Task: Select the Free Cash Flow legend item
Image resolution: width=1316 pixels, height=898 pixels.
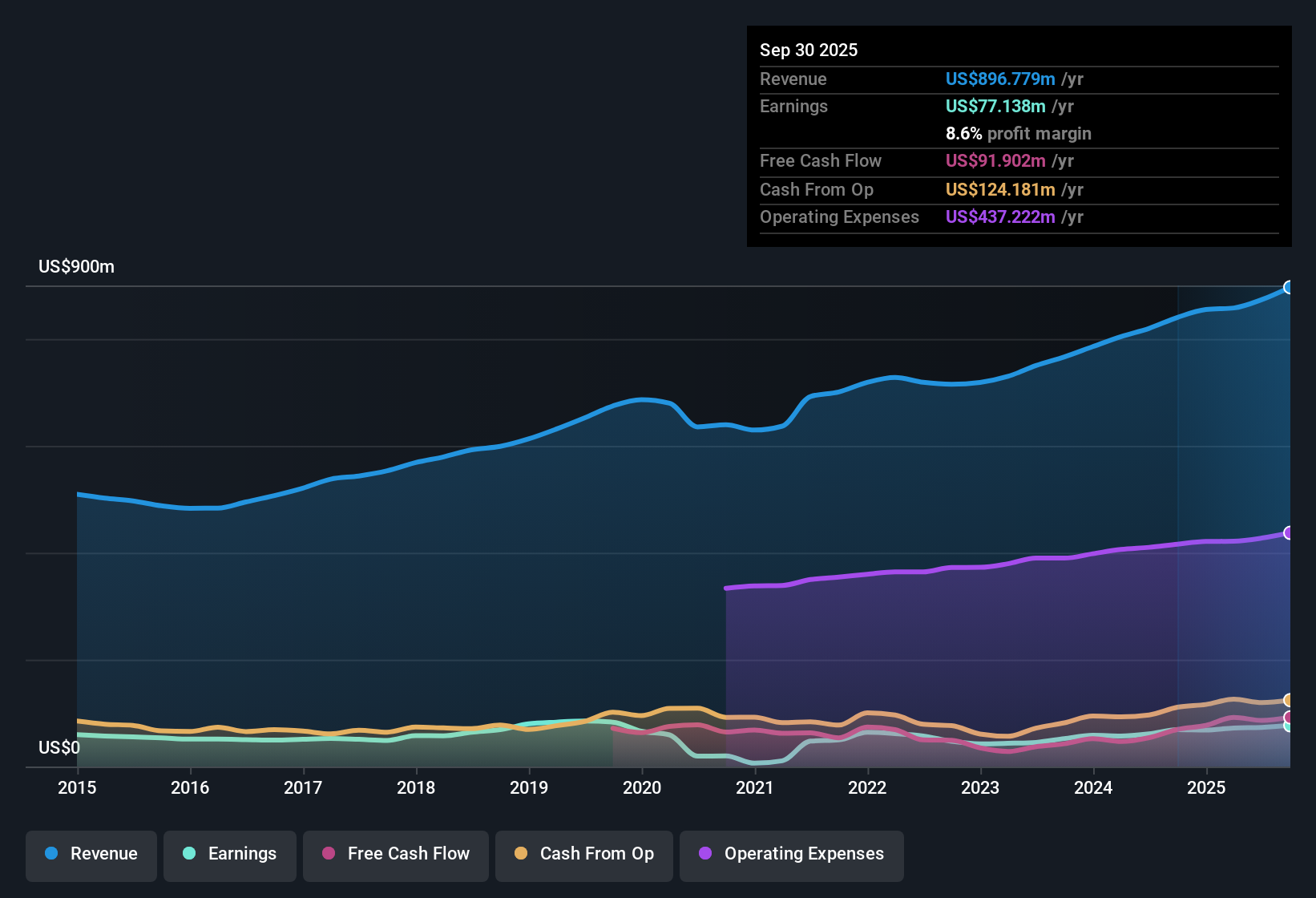Action: coord(395,854)
